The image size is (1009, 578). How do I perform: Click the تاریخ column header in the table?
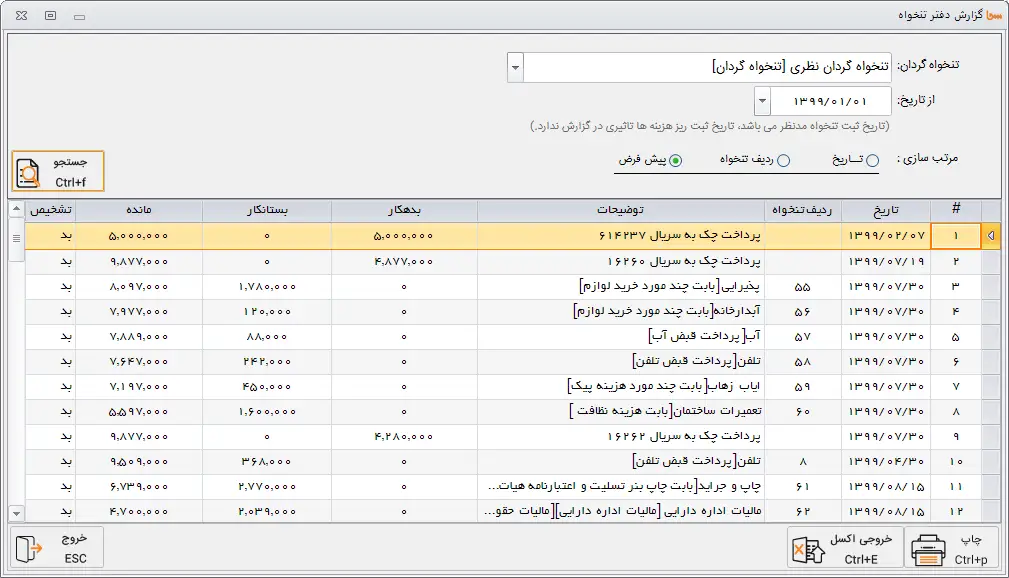click(x=886, y=210)
